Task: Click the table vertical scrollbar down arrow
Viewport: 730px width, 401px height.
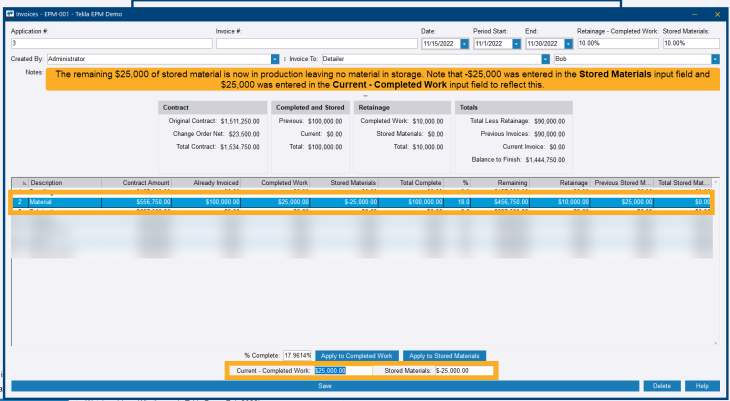Action: pos(716,343)
